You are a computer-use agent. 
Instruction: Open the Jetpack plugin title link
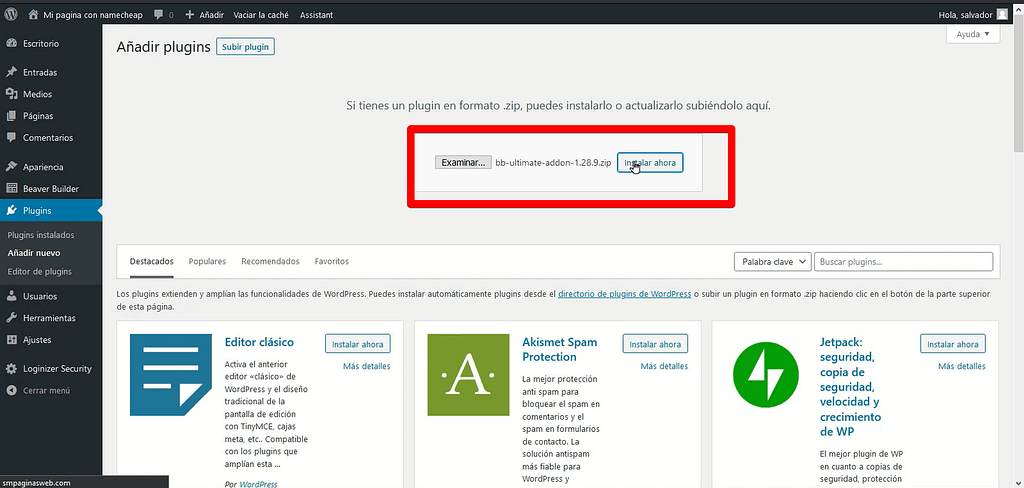850,387
